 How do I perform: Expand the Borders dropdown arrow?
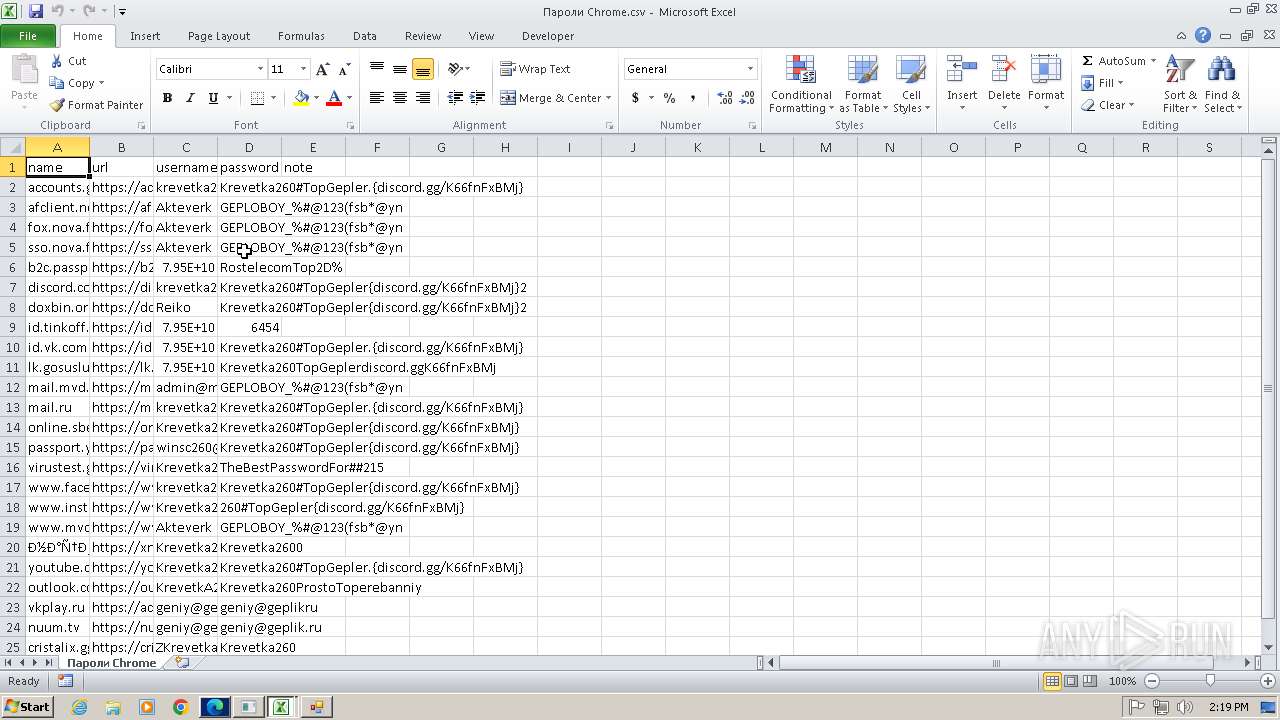coord(274,98)
